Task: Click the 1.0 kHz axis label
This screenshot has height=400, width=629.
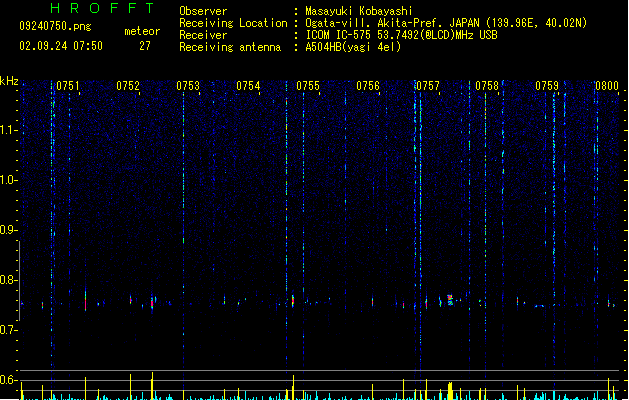Action: point(8,180)
